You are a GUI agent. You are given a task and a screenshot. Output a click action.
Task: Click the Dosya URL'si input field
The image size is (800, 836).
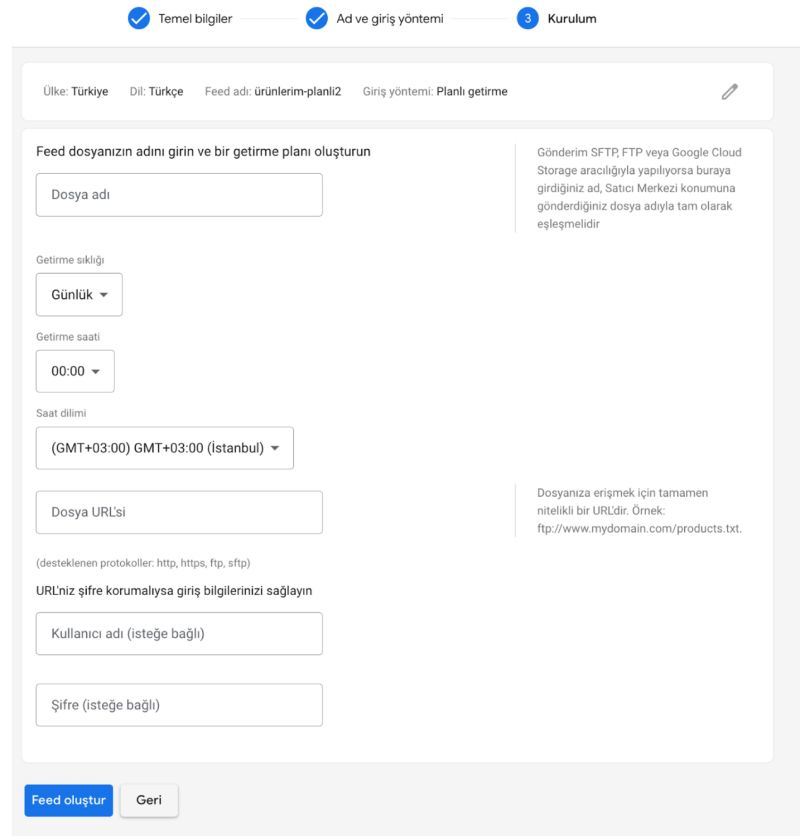click(x=178, y=512)
